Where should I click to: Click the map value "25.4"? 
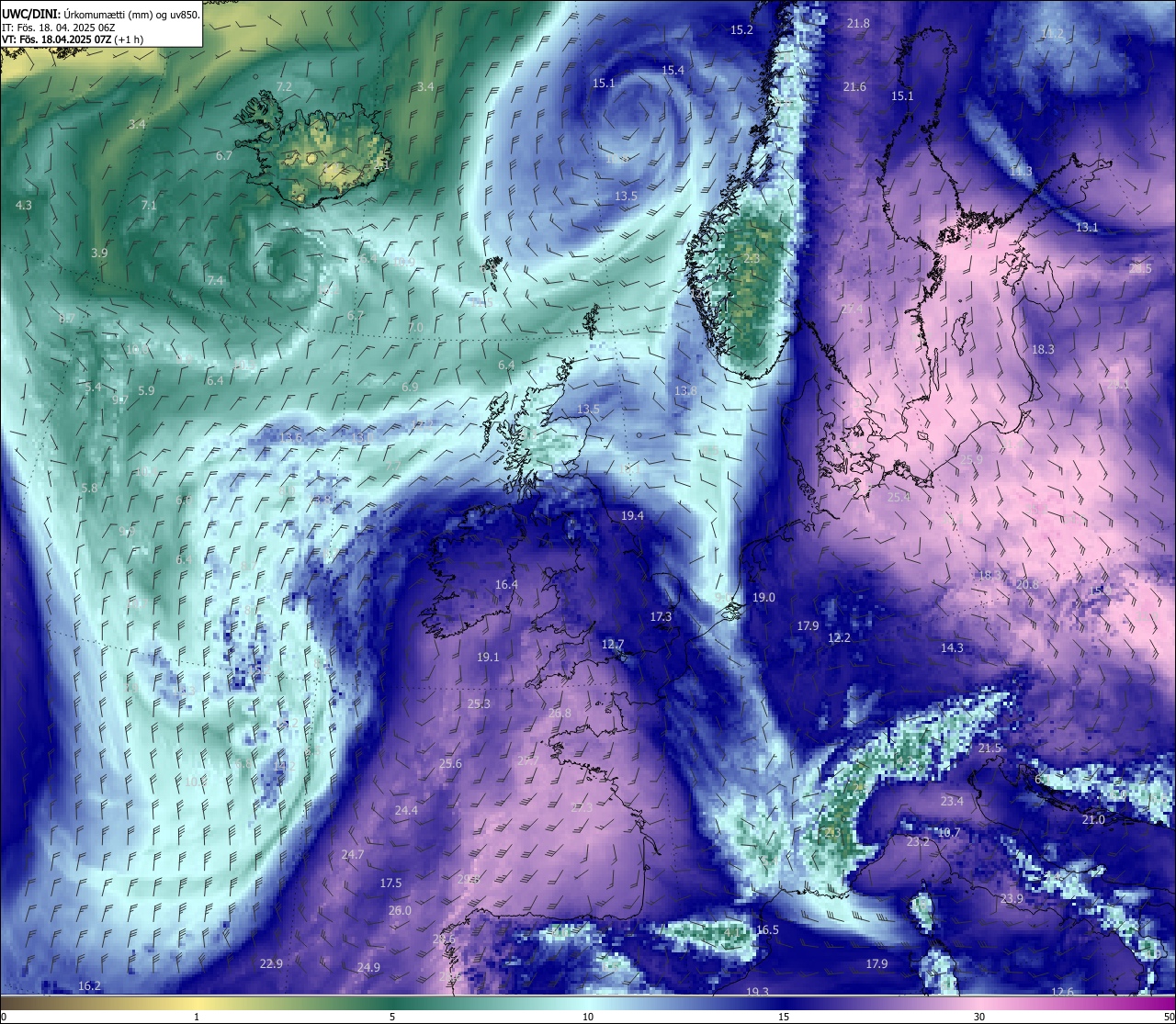[x=899, y=497]
